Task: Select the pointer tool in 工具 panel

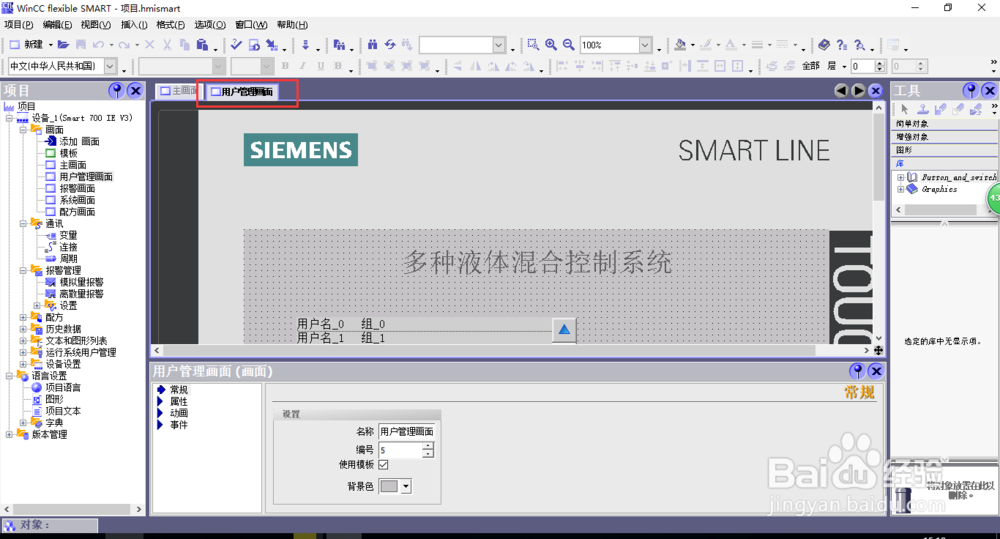Action: pos(904,110)
